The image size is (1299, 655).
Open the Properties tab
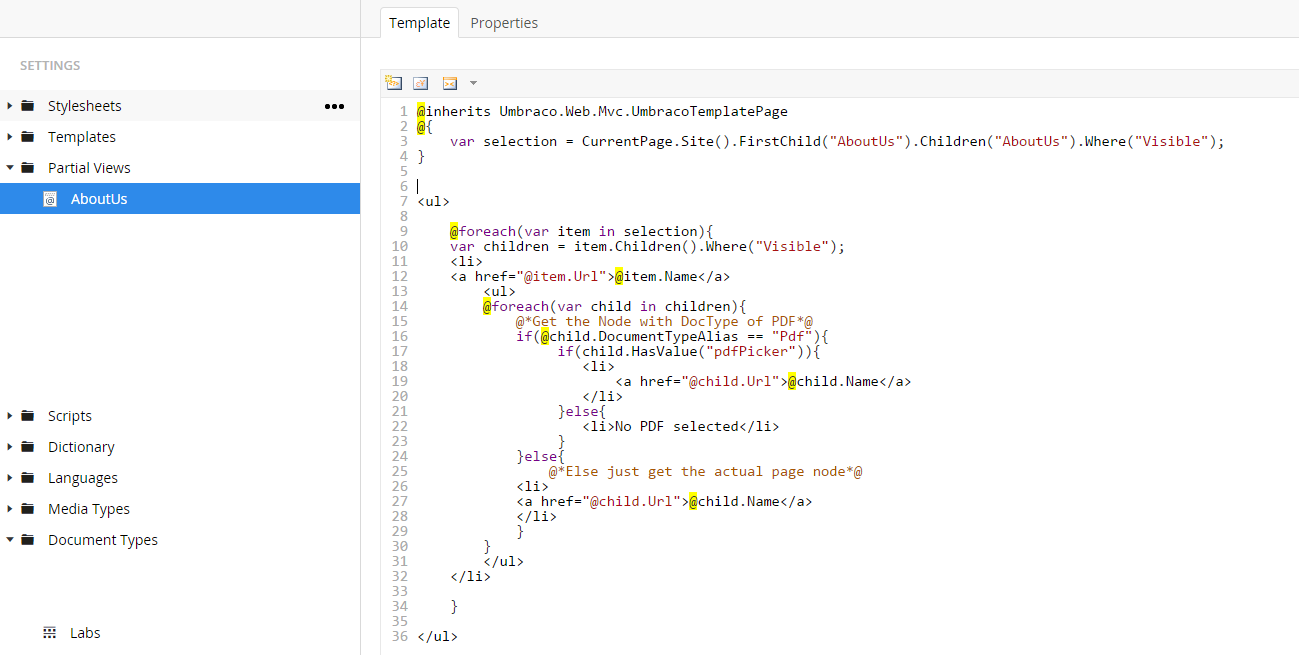point(504,23)
